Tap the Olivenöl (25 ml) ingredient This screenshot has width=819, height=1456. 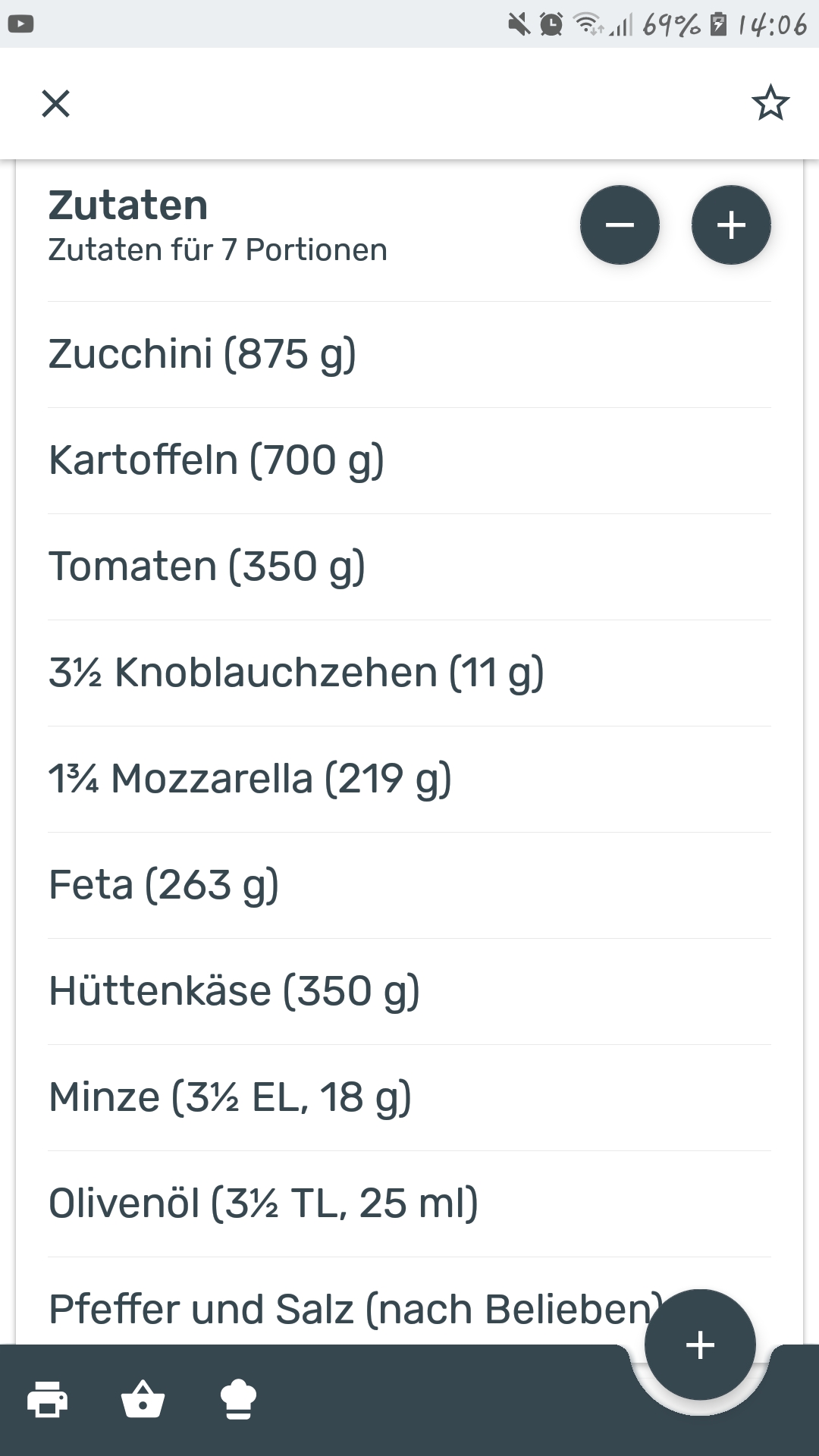pos(263,1203)
